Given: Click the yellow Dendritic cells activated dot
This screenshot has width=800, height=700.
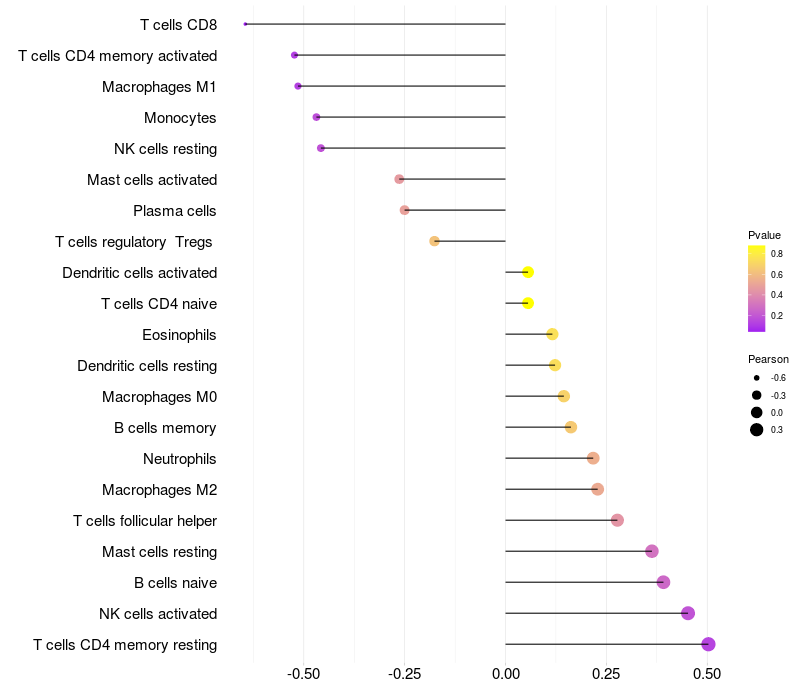Looking at the screenshot, I should tap(528, 272).
